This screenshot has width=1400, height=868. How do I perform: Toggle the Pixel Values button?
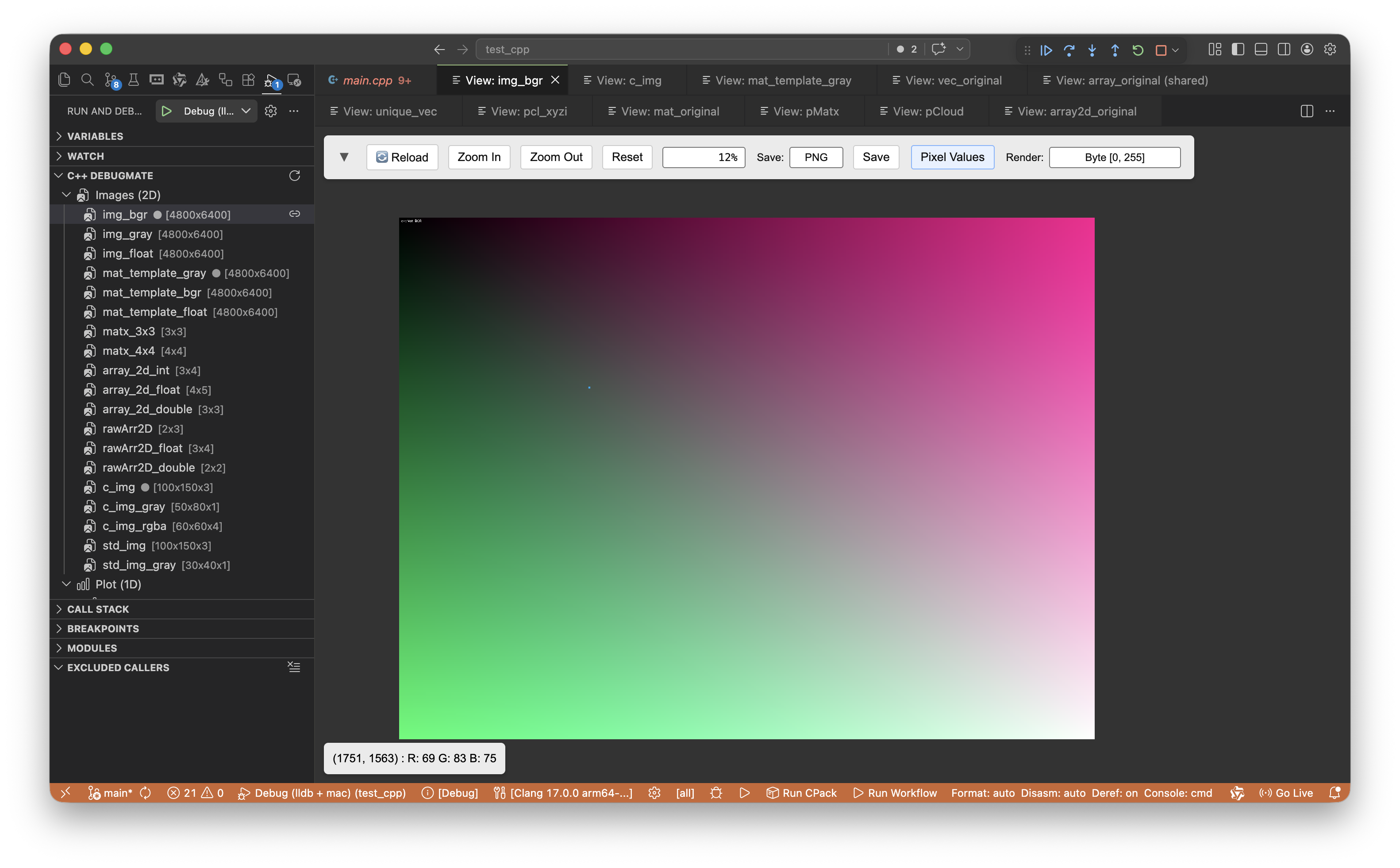click(x=952, y=157)
